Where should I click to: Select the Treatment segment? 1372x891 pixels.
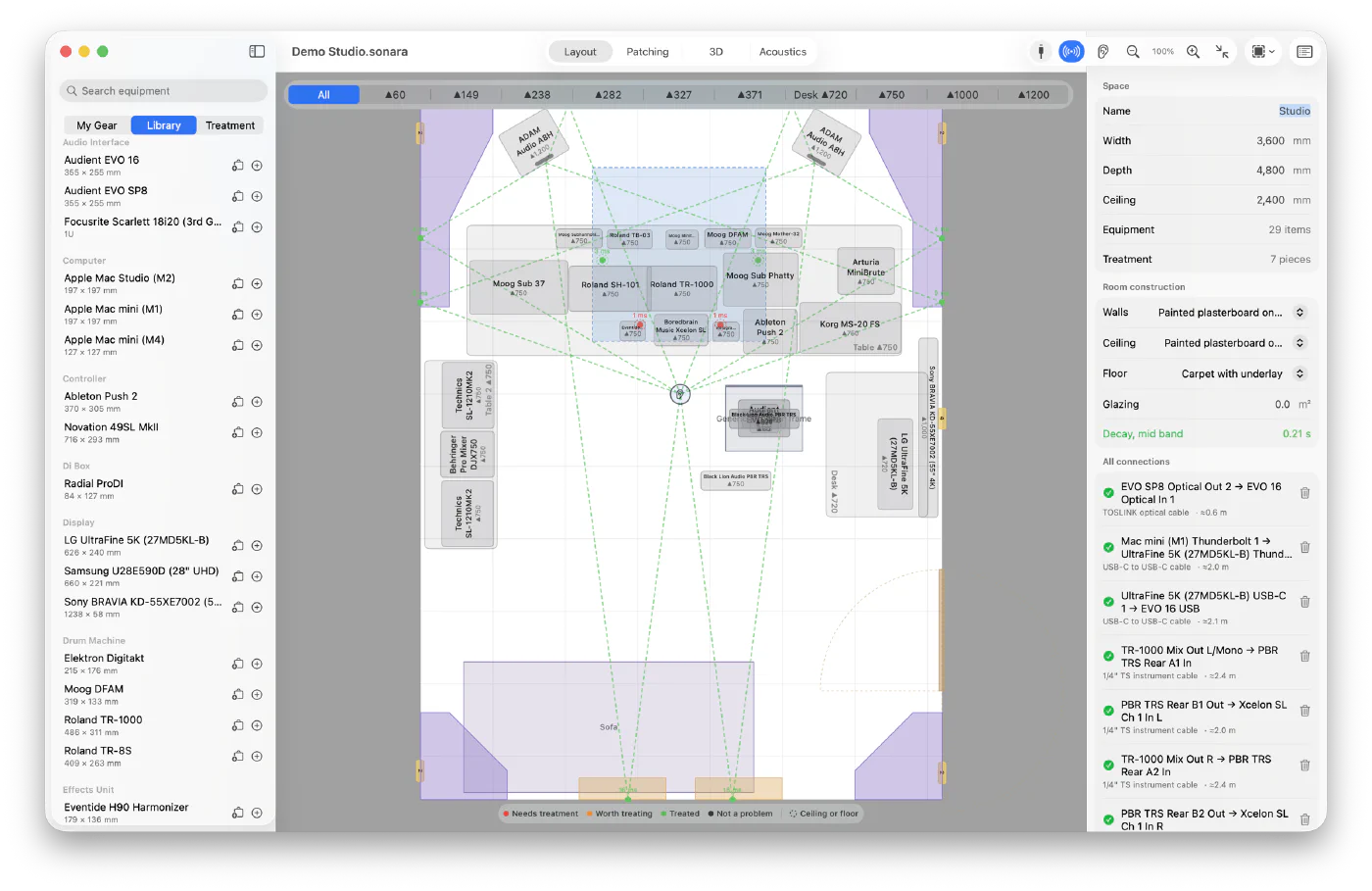(x=230, y=125)
